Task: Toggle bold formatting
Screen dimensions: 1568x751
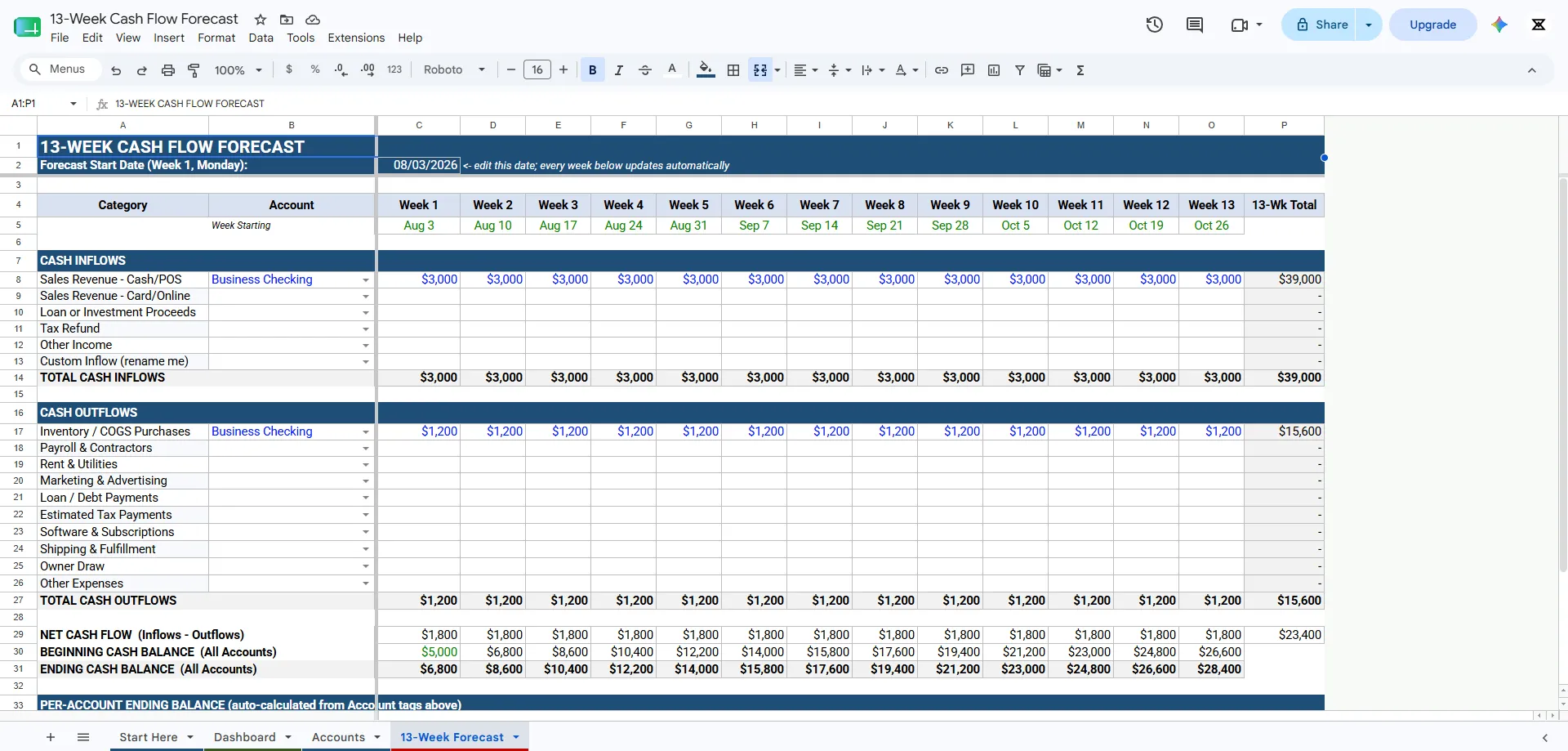Action: [593, 70]
